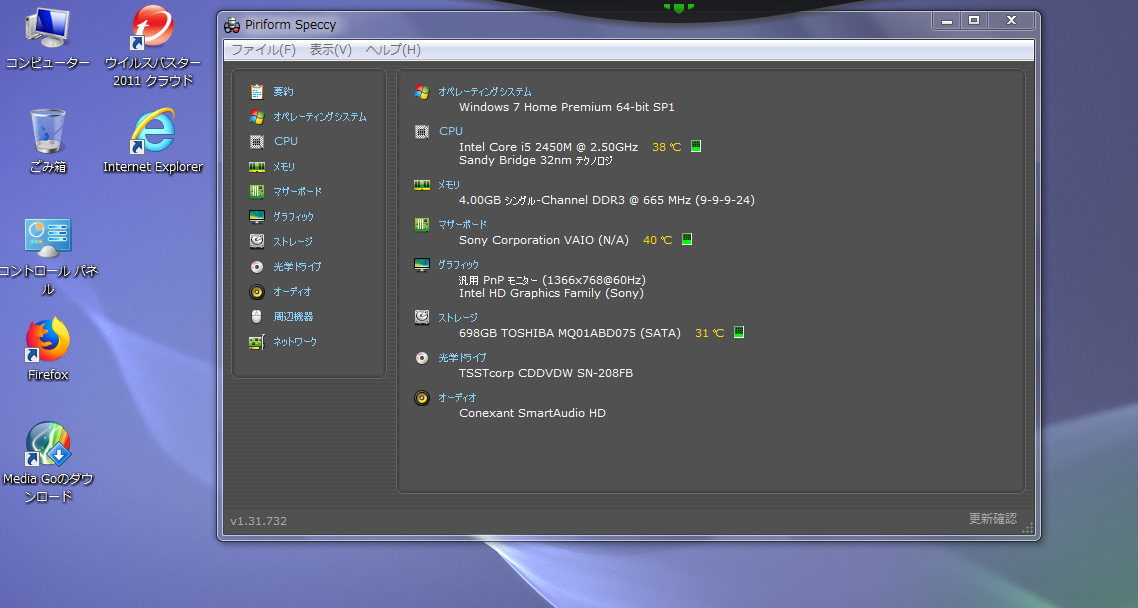The width and height of the screenshot is (1138, 608).
Task: Select the Internet Explorer desktop shortcut
Action: pyautogui.click(x=153, y=141)
